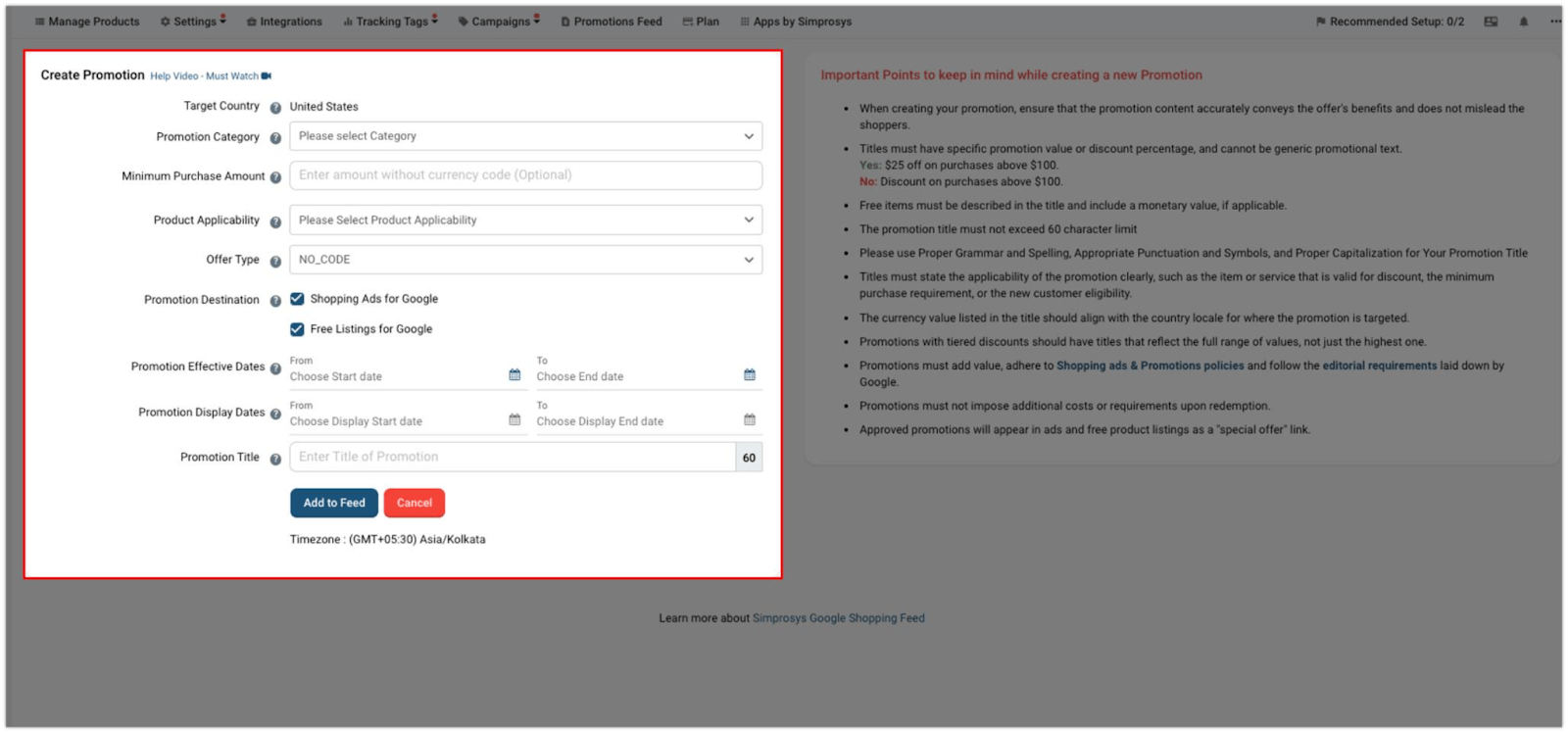The width and height of the screenshot is (1568, 733).
Task: Open calendar for display start date
Action: coord(514,419)
